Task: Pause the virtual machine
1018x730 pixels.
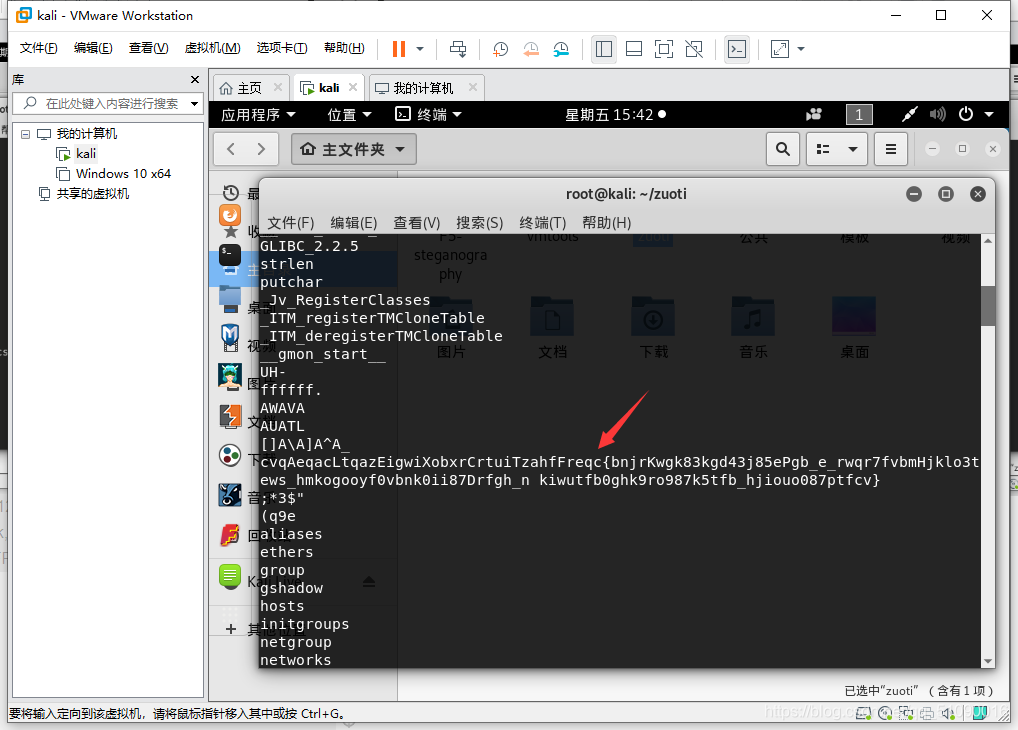Action: click(399, 49)
